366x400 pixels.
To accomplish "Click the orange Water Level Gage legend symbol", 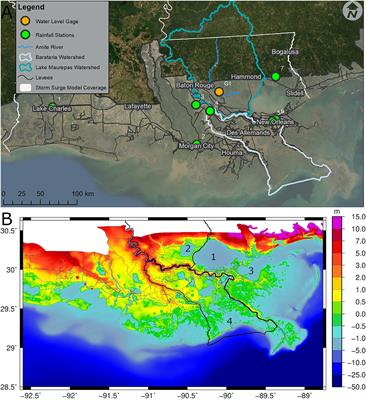I will [x=25, y=21].
